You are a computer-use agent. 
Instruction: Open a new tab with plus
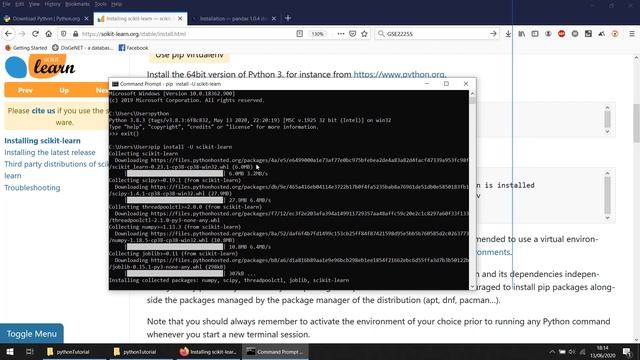pyautogui.click(x=288, y=18)
